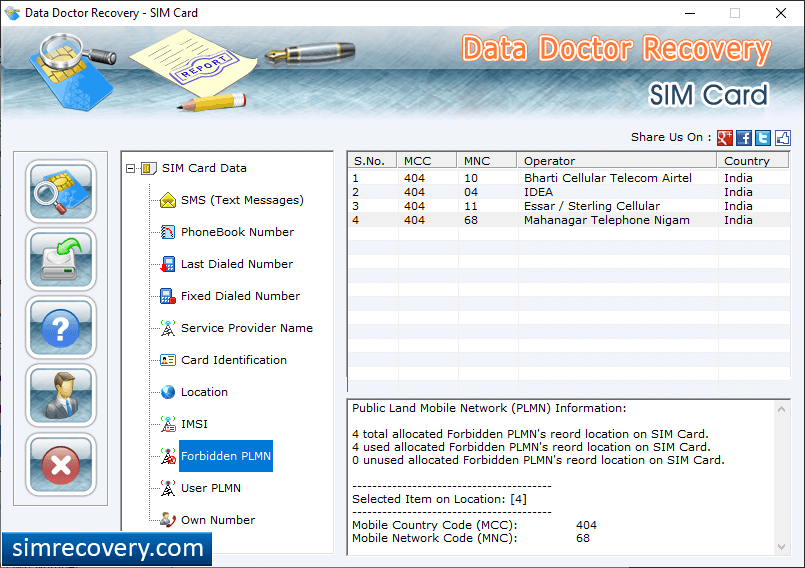Viewport: 805px width, 568px height.
Task: Click the User PLMN tower icon
Action: pos(167,488)
